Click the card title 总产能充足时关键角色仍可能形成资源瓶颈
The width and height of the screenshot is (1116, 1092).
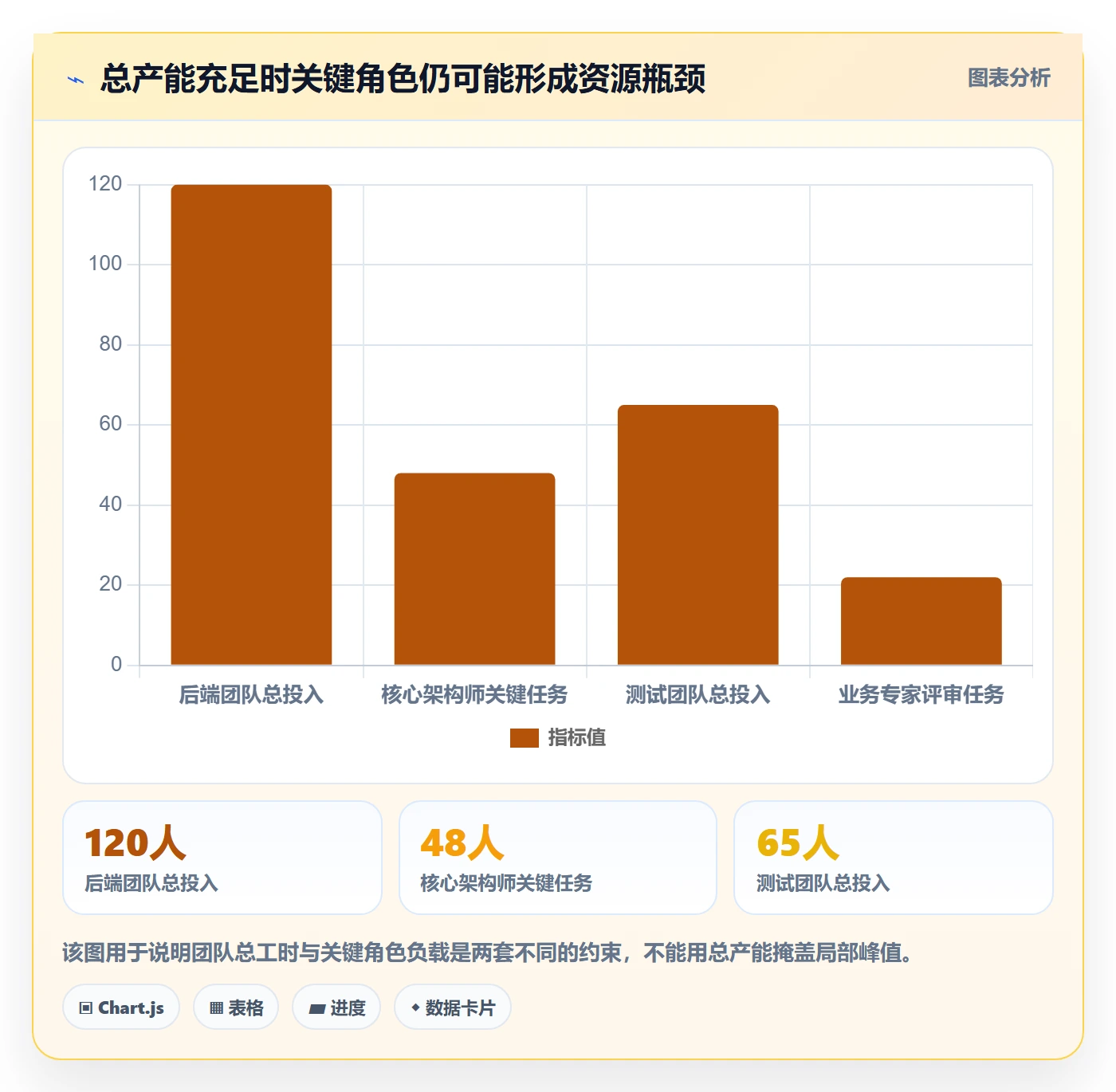[x=403, y=79]
